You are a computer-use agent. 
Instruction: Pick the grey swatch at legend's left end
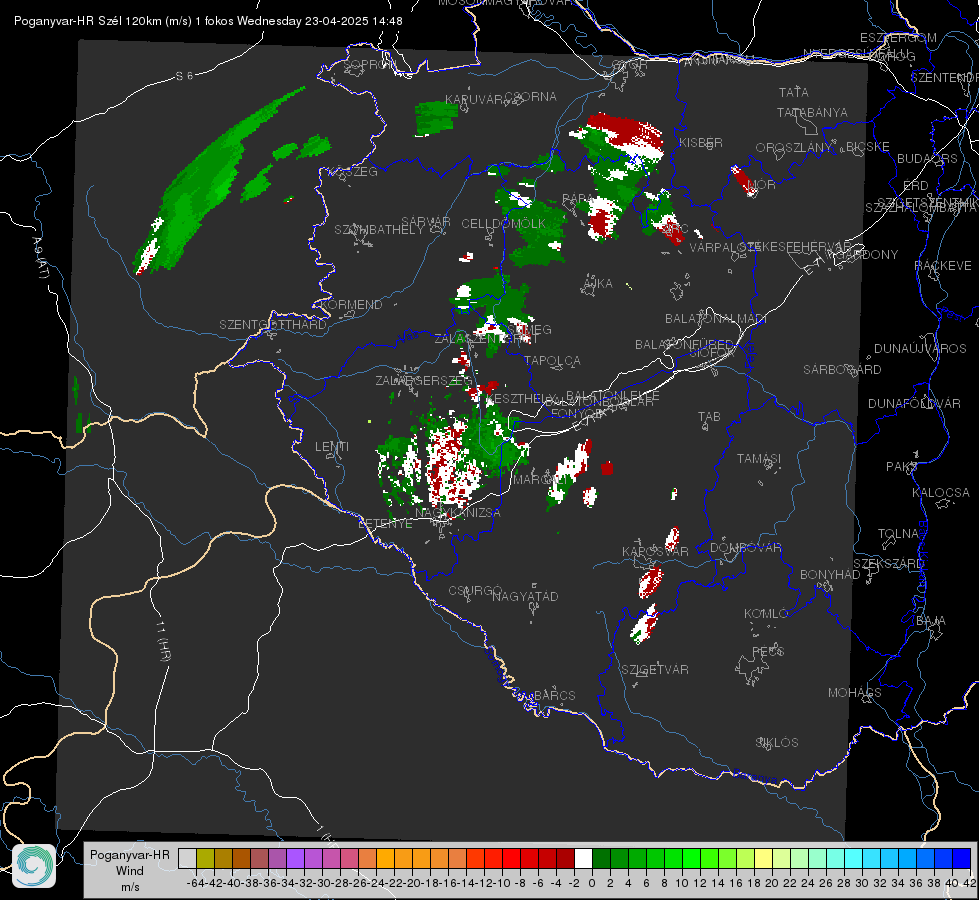[187, 858]
